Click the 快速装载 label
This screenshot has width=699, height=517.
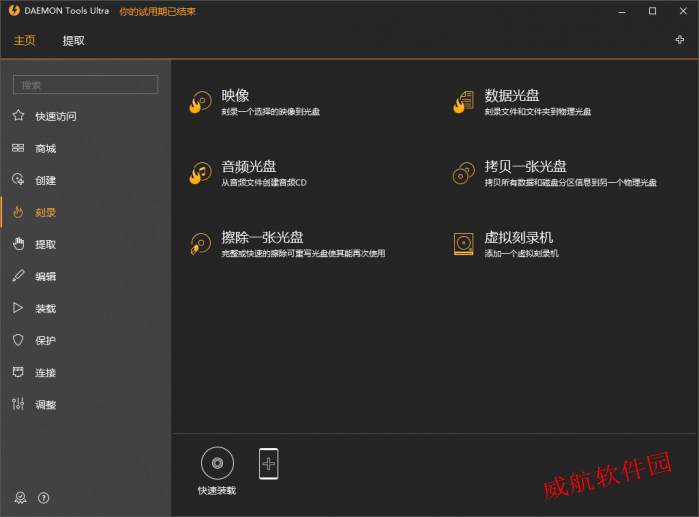pyautogui.click(x=217, y=490)
